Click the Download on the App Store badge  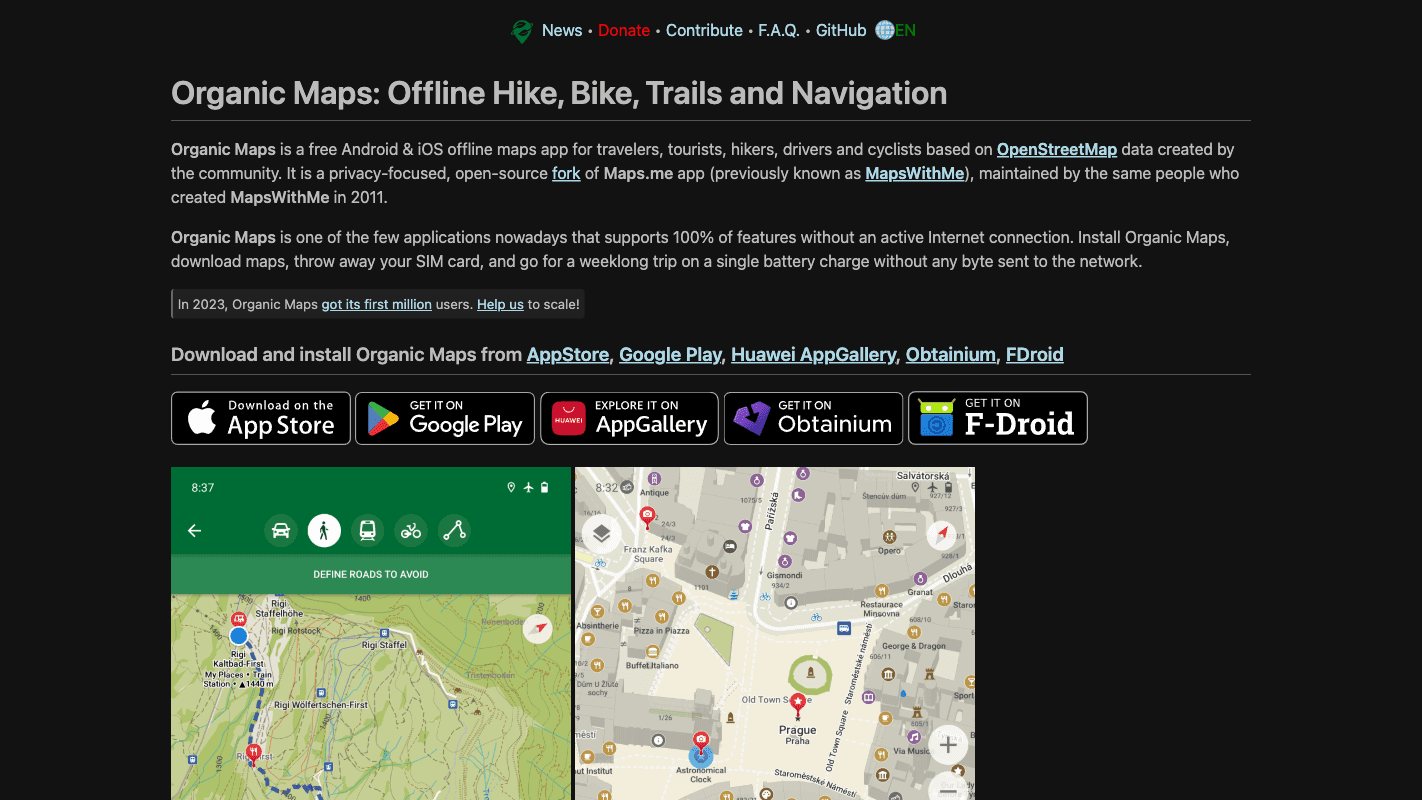[261, 418]
